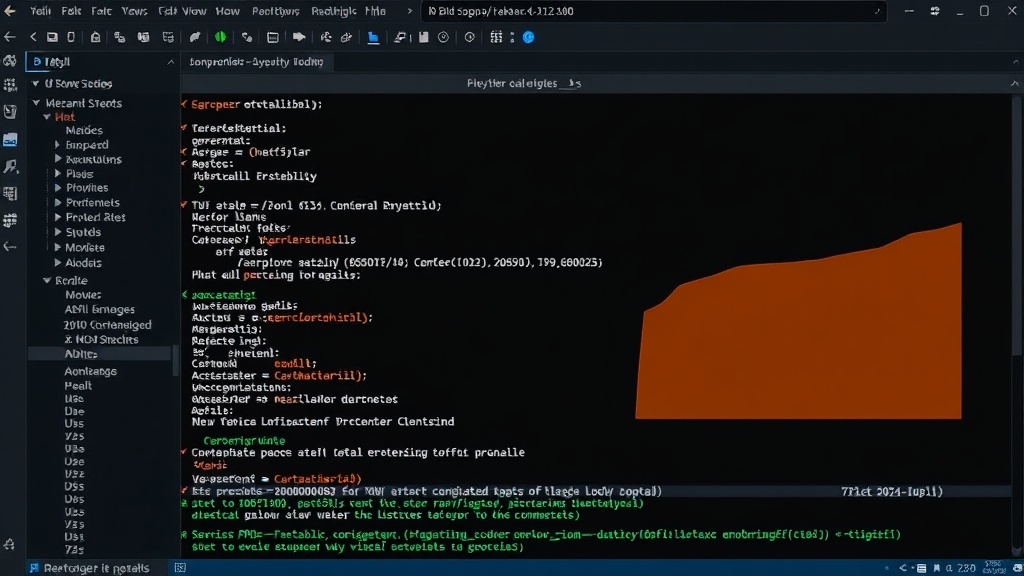Open the 'Peettyws' menu in the menu bar
The image size is (1024, 576).
(276, 11)
